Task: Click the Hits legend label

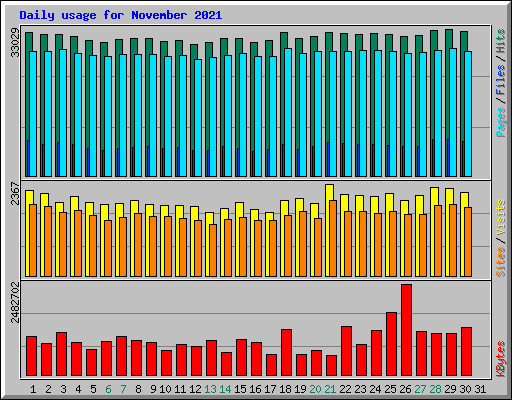Action: 501,41
